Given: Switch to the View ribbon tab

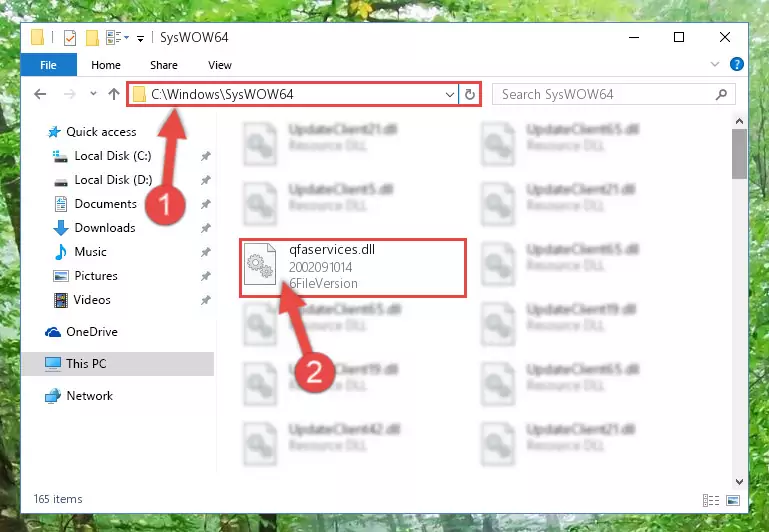Looking at the screenshot, I should 220,65.
